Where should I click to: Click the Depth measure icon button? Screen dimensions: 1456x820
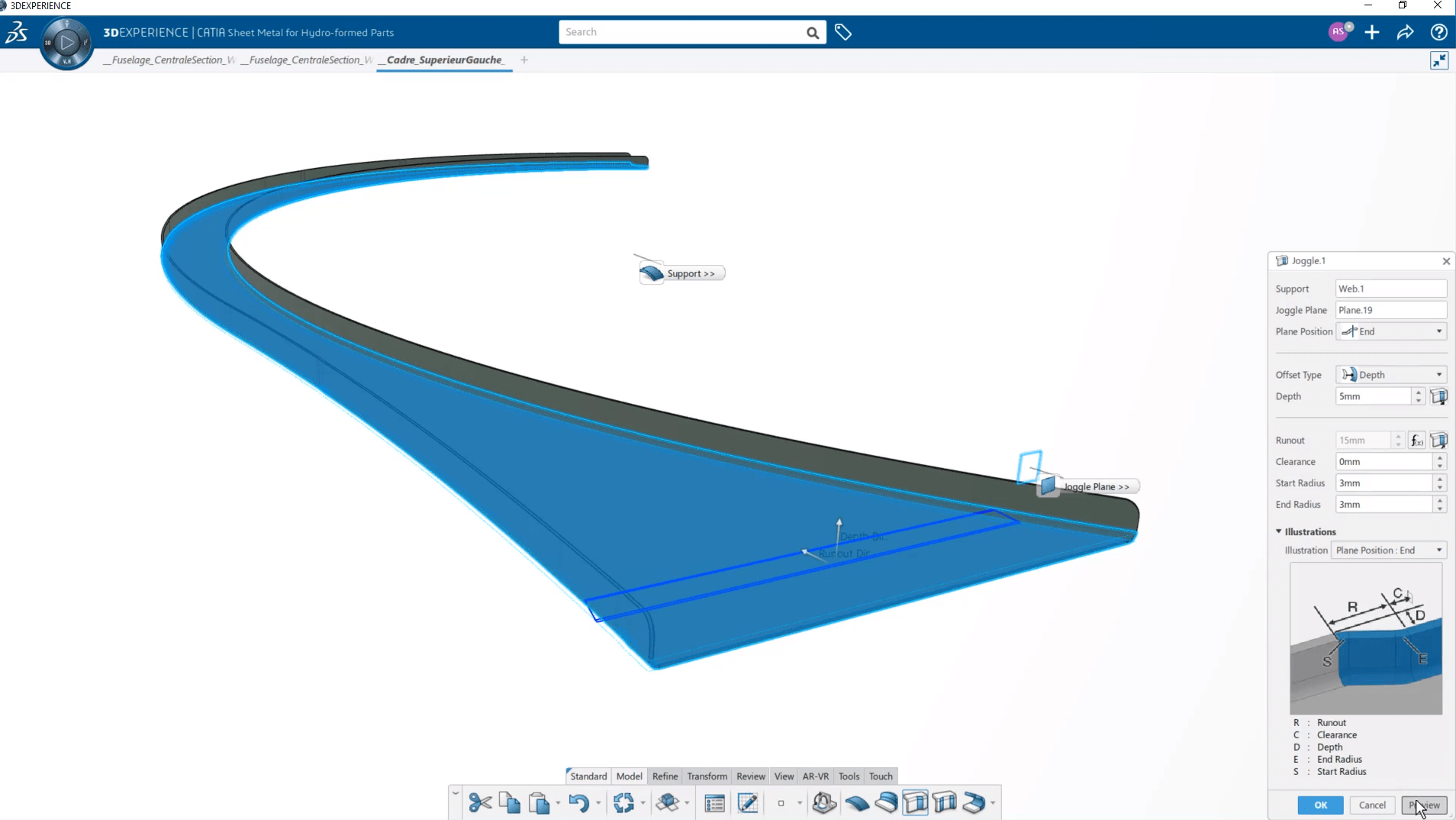[1438, 396]
